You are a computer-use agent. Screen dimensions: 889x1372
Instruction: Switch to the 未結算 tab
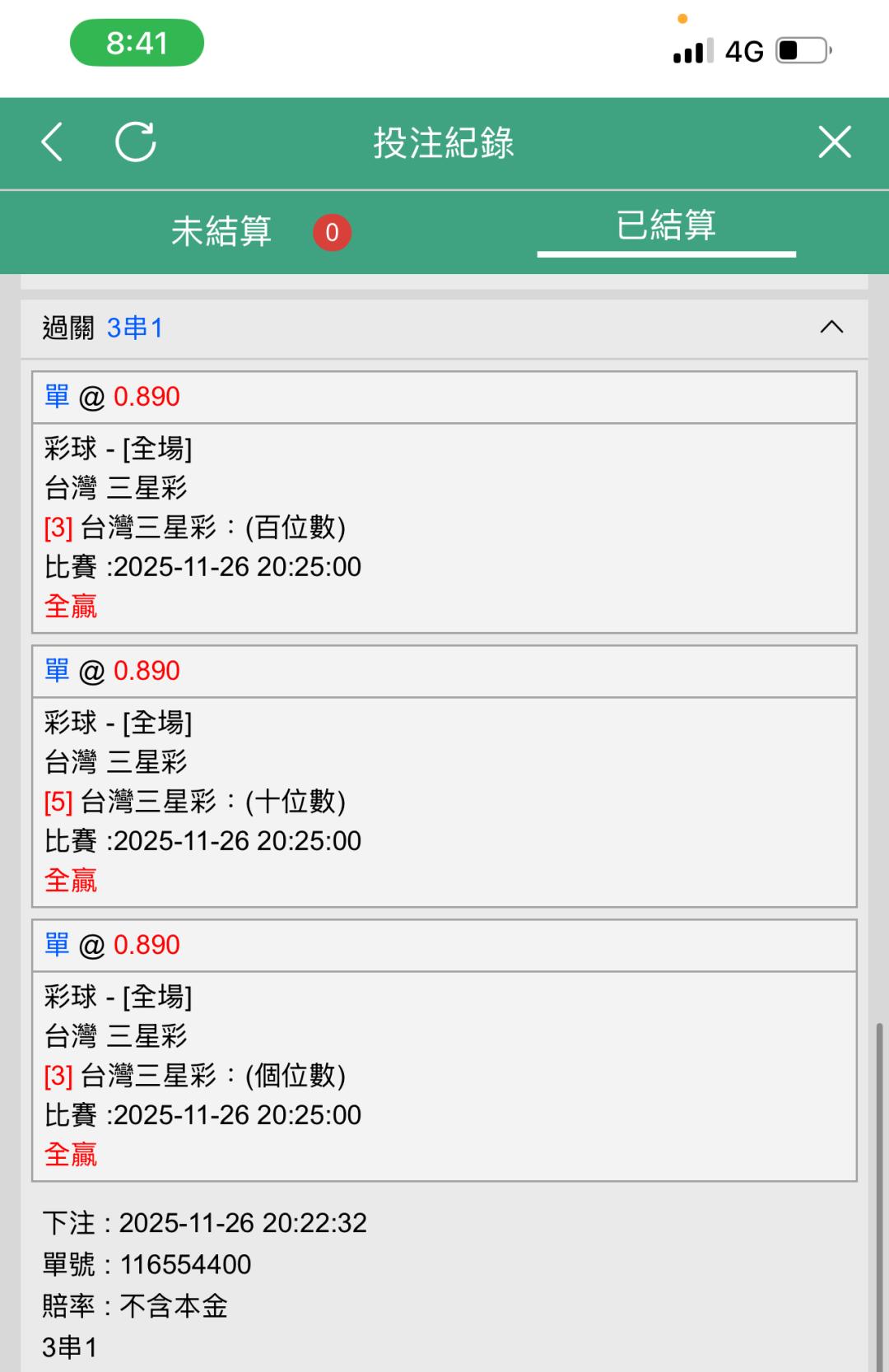point(221,231)
